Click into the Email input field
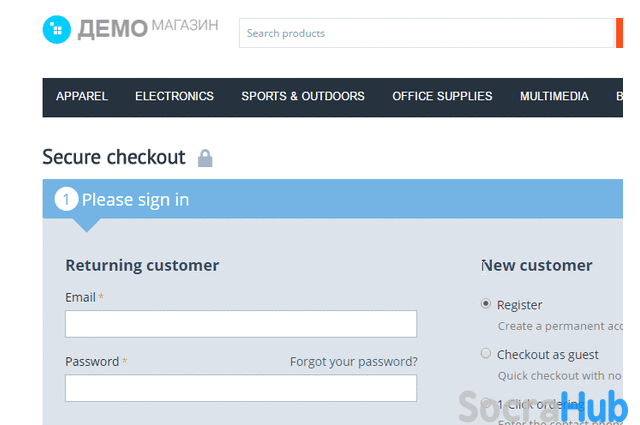The height and width of the screenshot is (425, 640). coord(241,324)
